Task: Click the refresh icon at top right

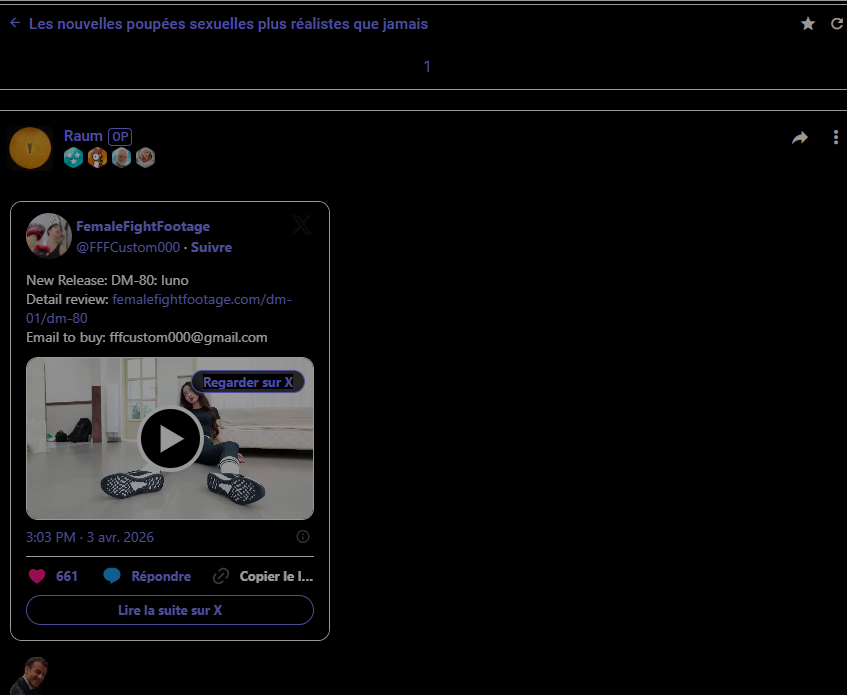Action: [837, 24]
